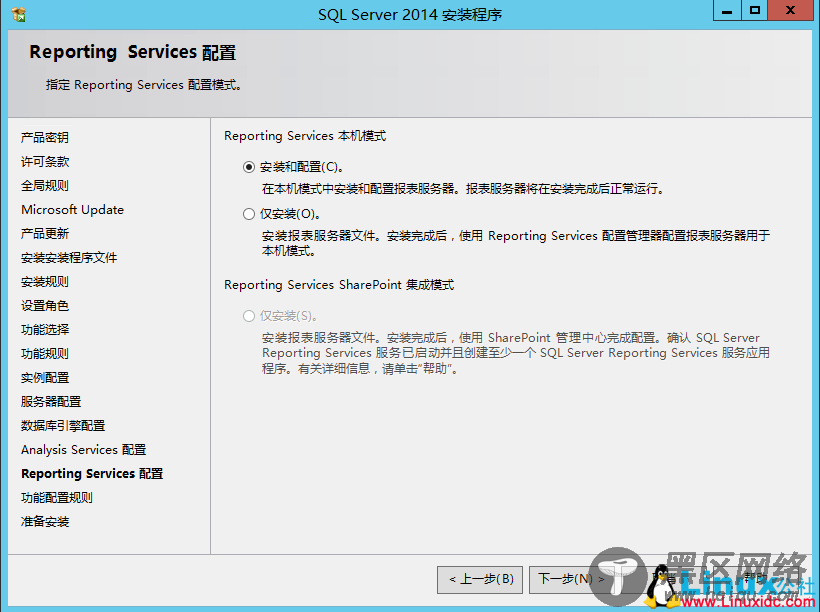Select 安装安装程序文件 in the step list
This screenshot has height=612, width=820.
click(x=69, y=258)
